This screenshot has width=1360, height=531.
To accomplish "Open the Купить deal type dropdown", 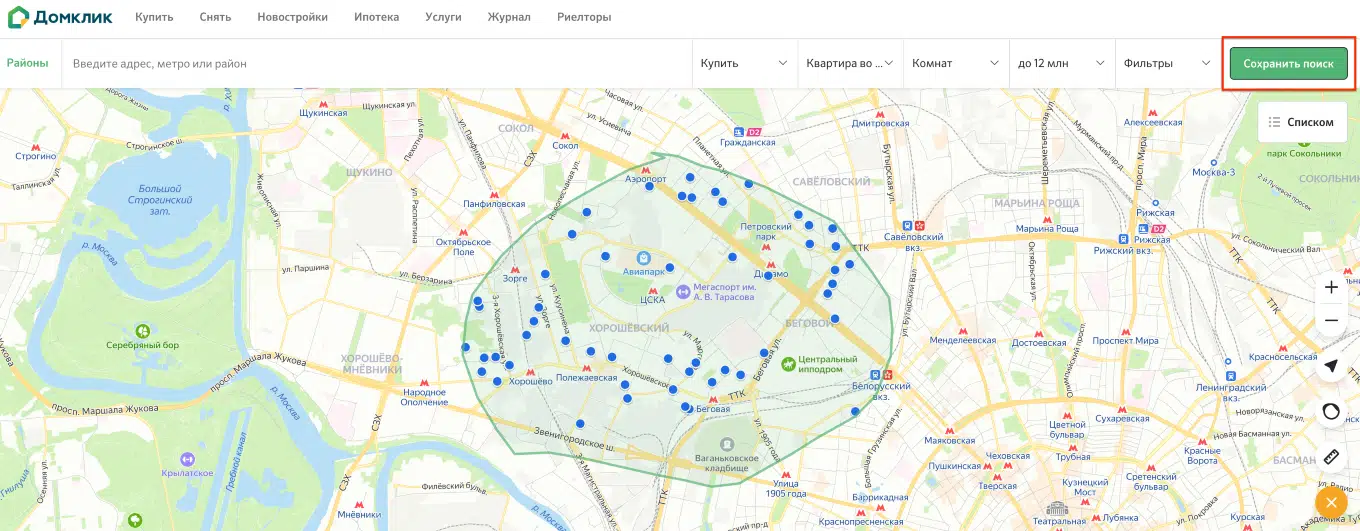I will [x=744, y=63].
